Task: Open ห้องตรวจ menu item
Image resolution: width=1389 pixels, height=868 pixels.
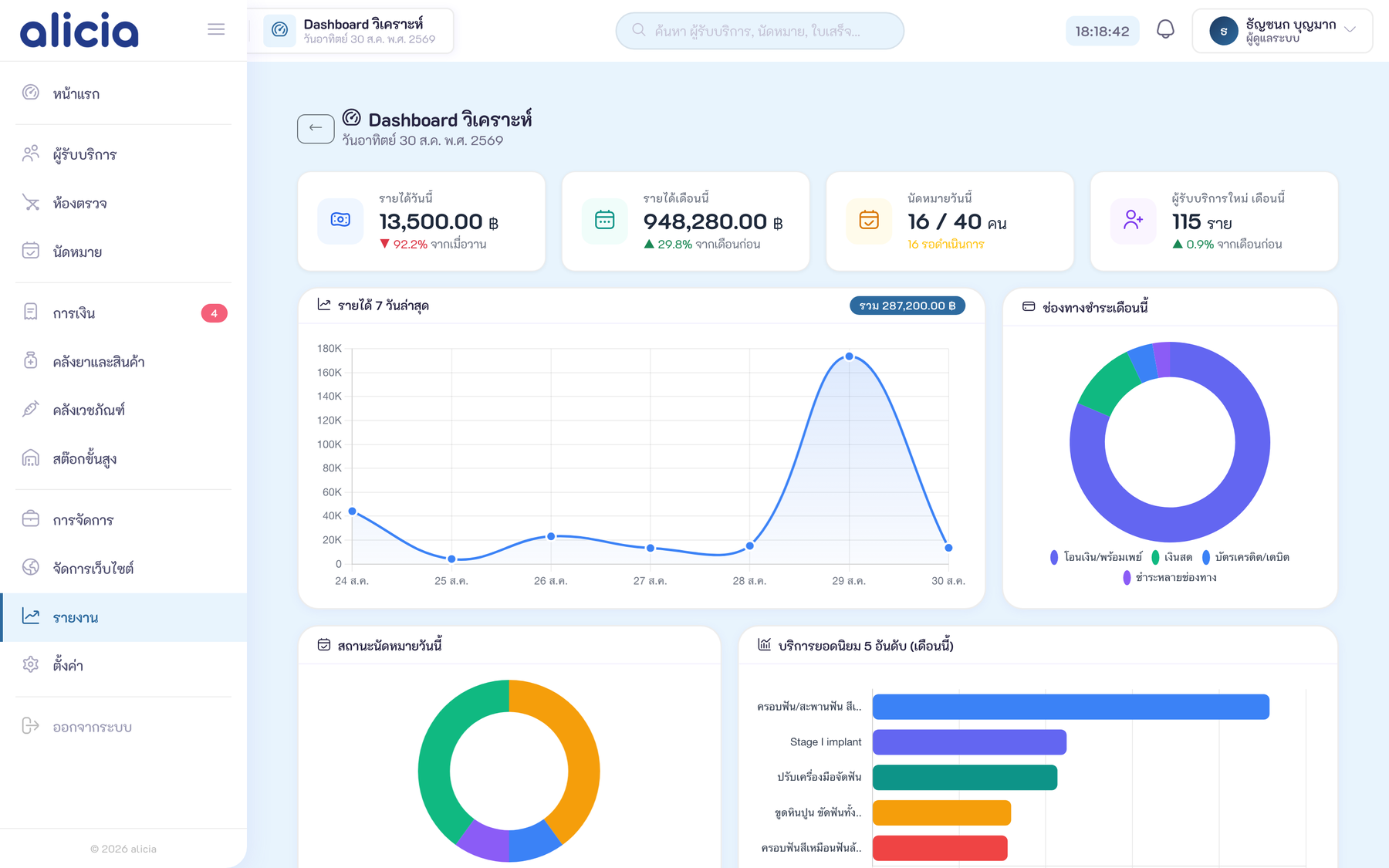Action: [123, 203]
